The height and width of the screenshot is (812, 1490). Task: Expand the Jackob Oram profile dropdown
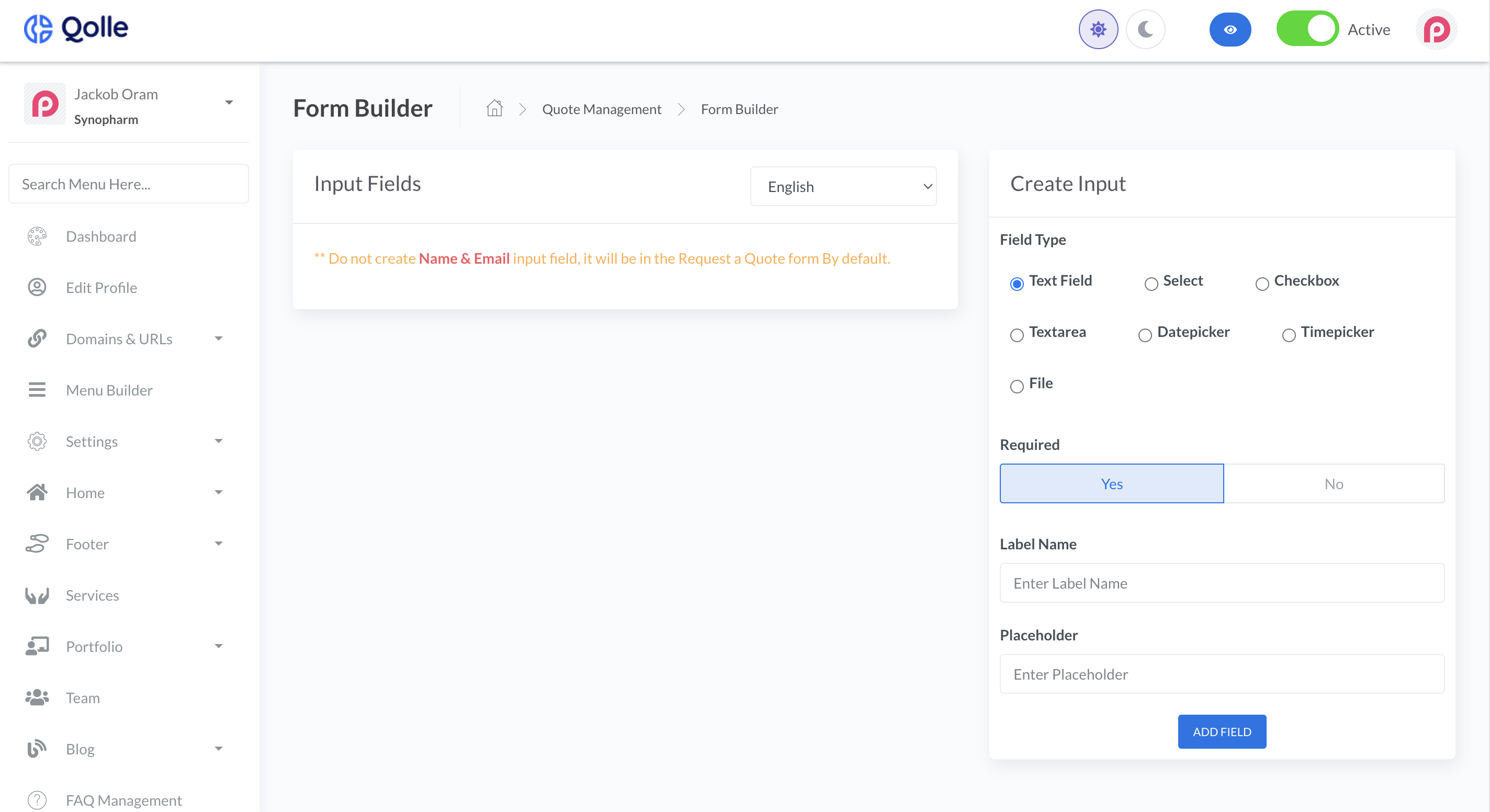(x=229, y=103)
